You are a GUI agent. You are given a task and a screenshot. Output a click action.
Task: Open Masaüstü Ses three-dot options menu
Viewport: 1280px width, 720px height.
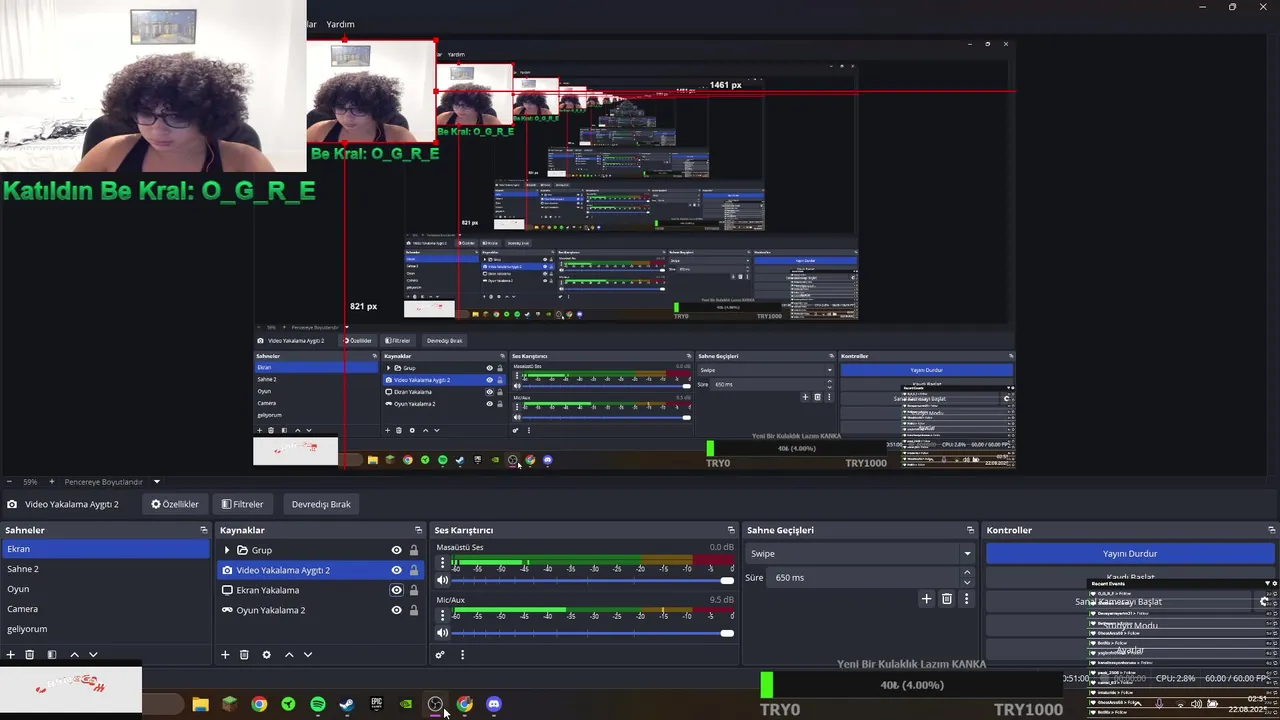click(x=442, y=563)
